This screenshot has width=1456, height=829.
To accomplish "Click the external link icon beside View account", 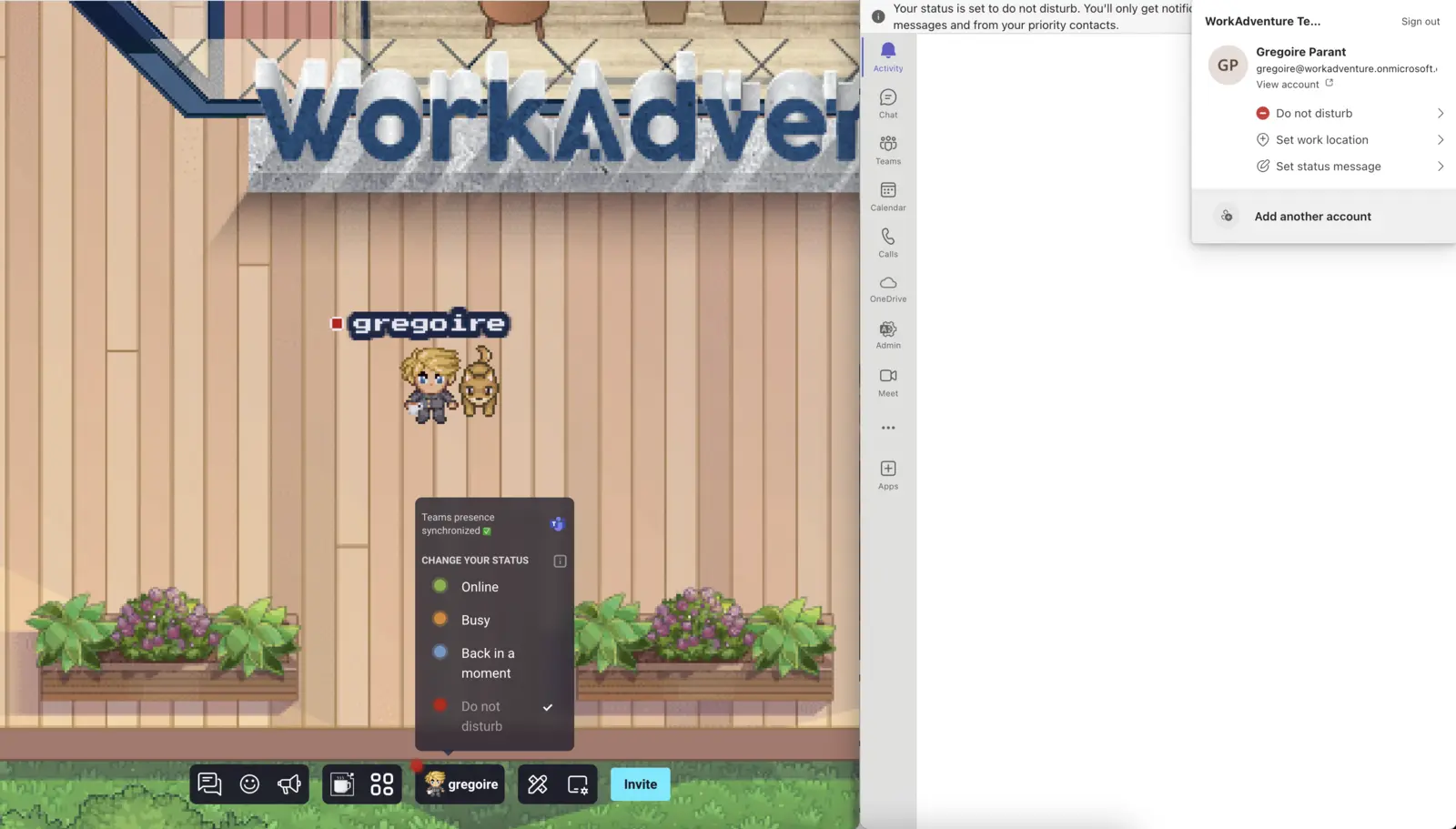I will coord(1330,83).
